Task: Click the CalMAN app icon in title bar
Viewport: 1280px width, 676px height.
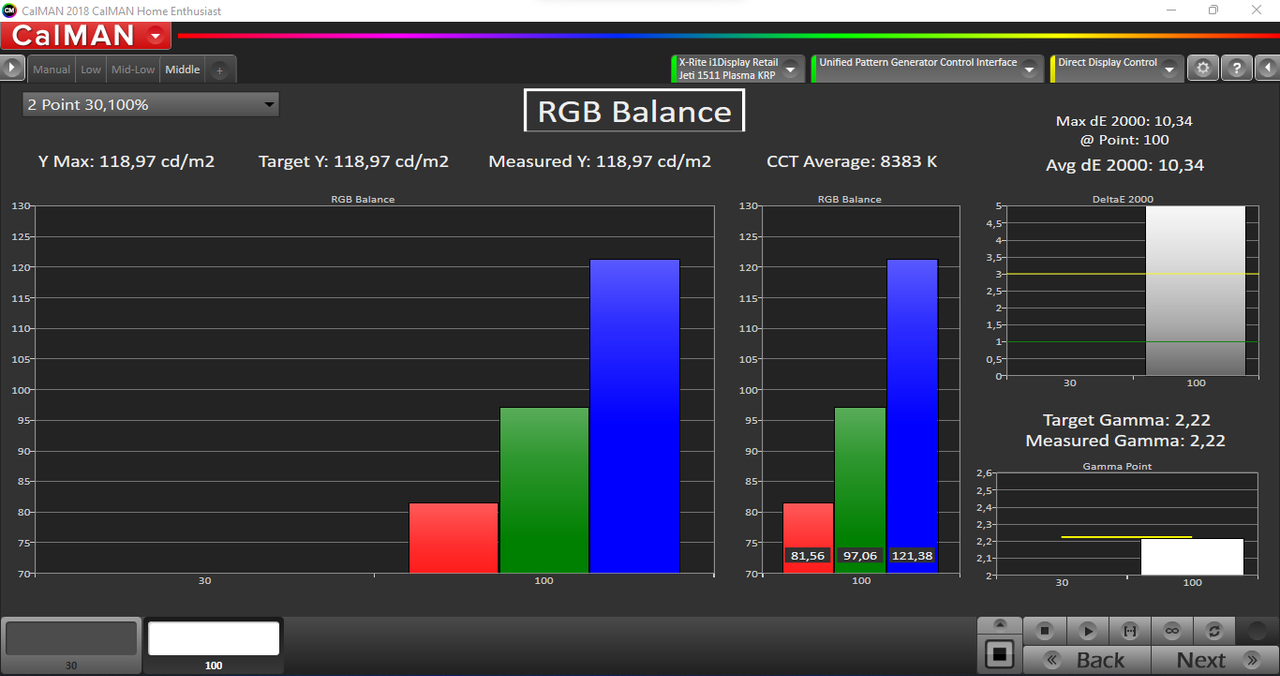Action: [9, 11]
